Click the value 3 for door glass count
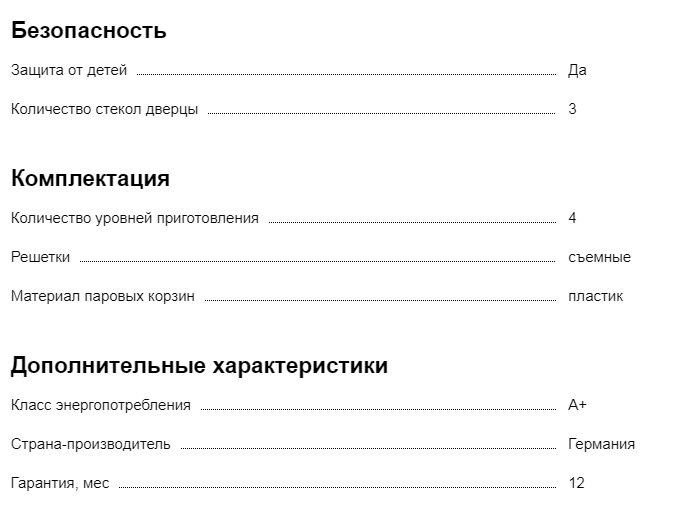 (572, 109)
